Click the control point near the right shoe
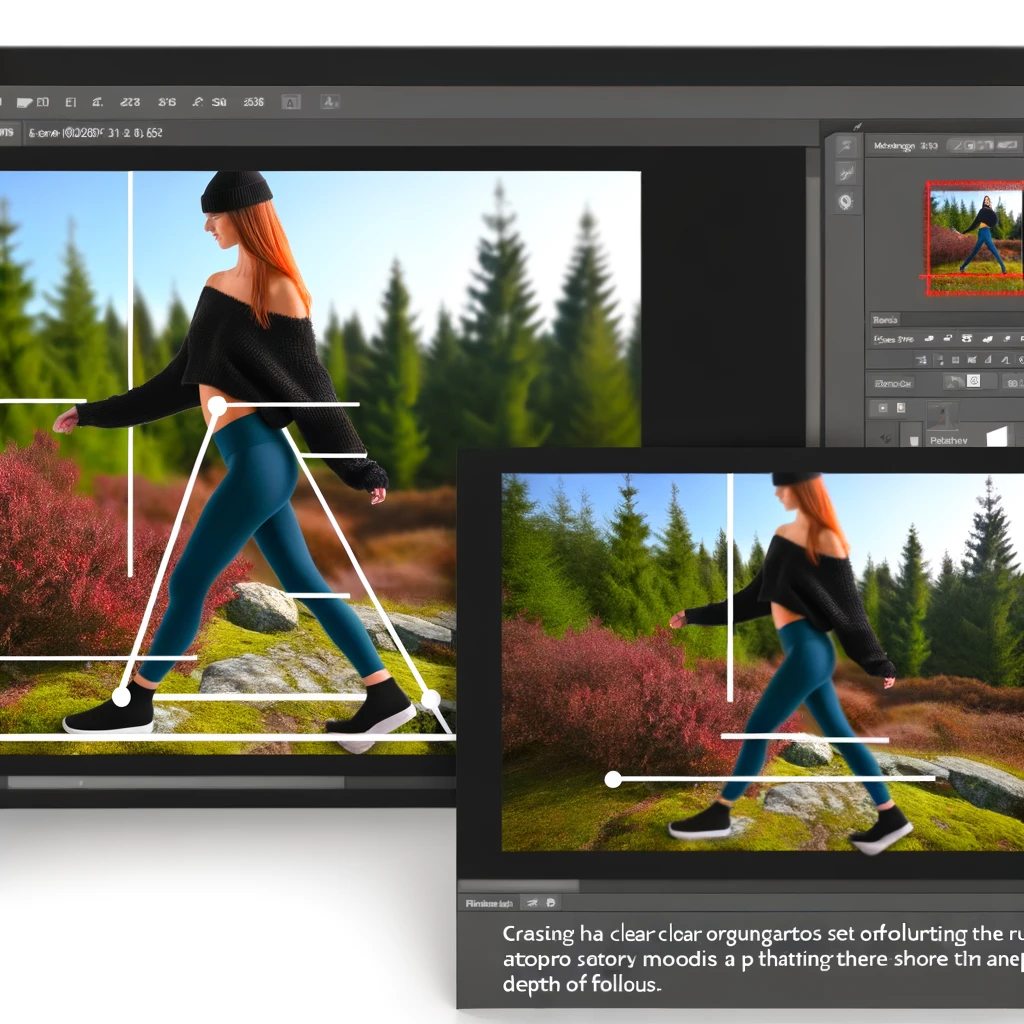This screenshot has height=1024, width=1024. tap(431, 700)
